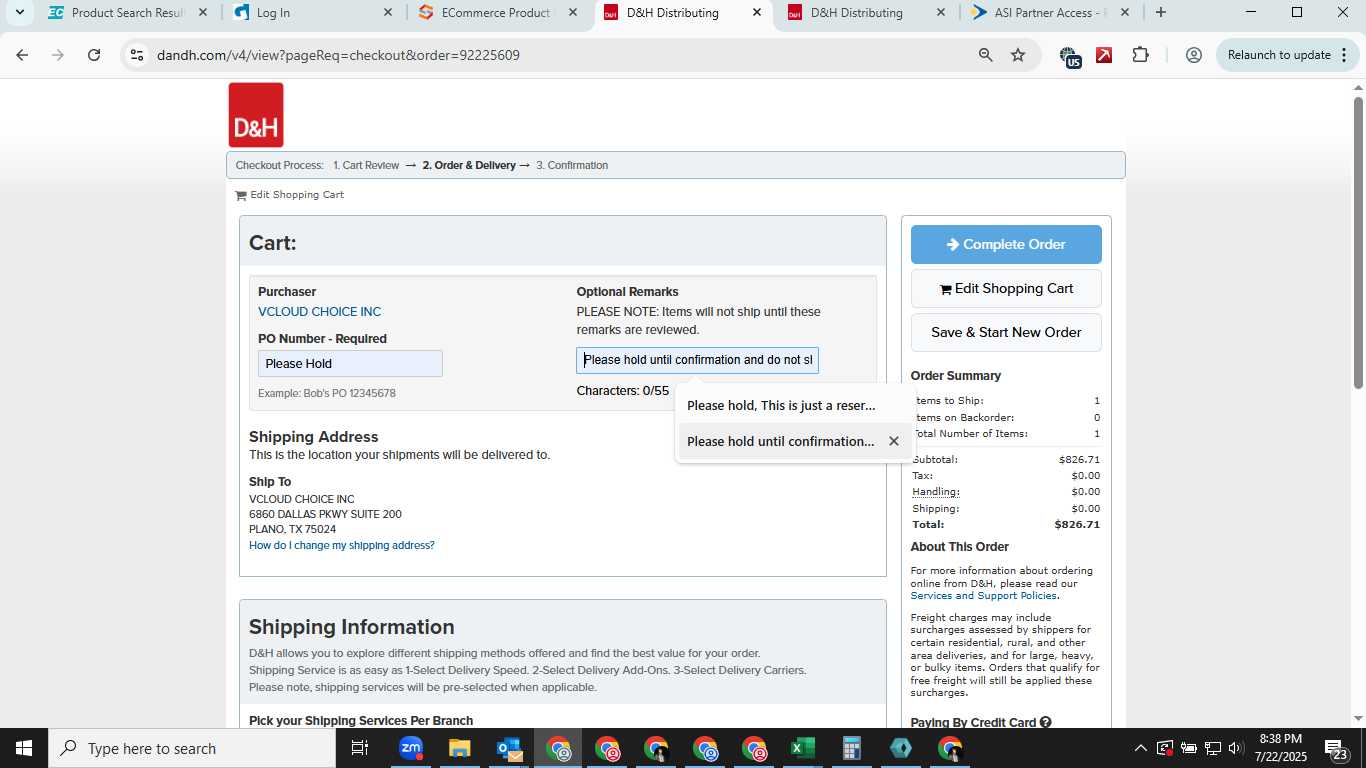Click the red arrow extension icon
1366x768 pixels.
pyautogui.click(x=1104, y=55)
